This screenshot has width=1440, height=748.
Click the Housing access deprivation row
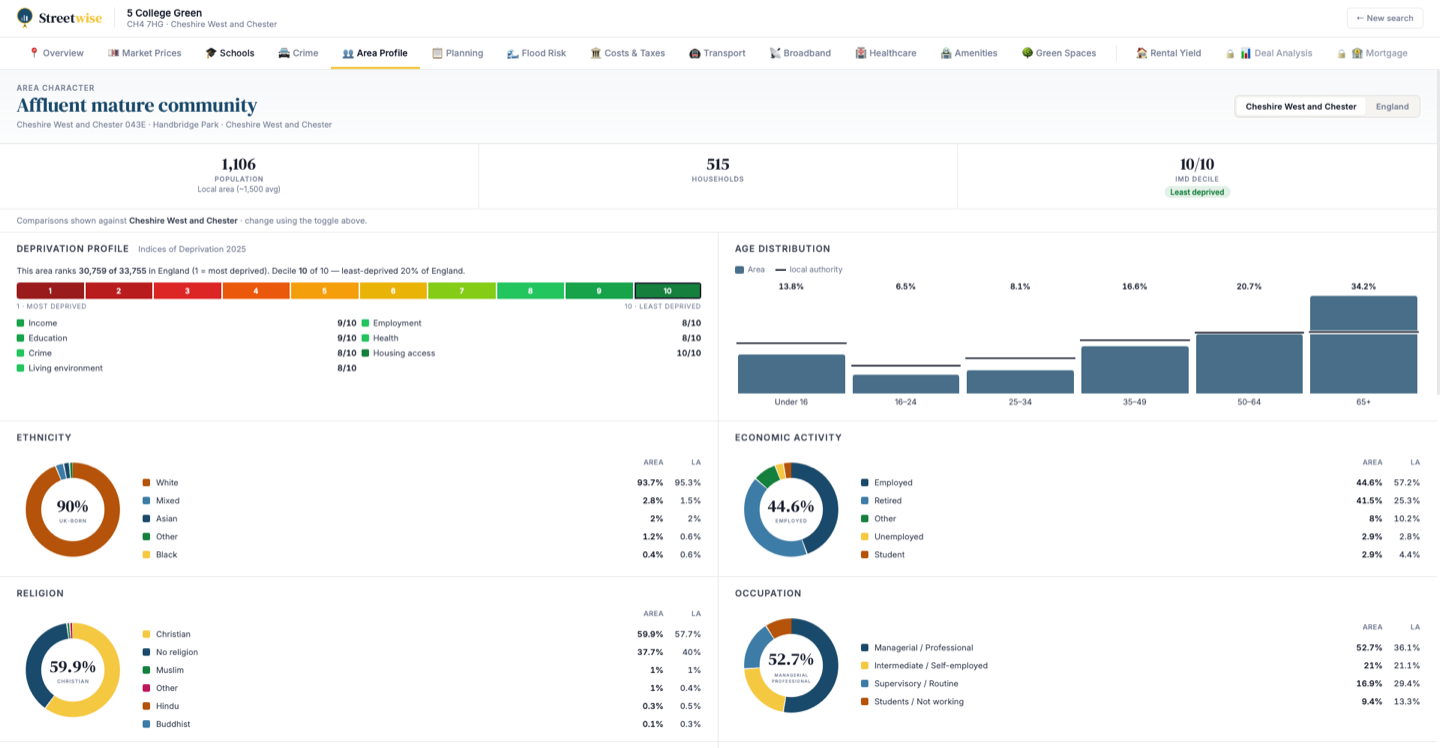click(x=531, y=353)
